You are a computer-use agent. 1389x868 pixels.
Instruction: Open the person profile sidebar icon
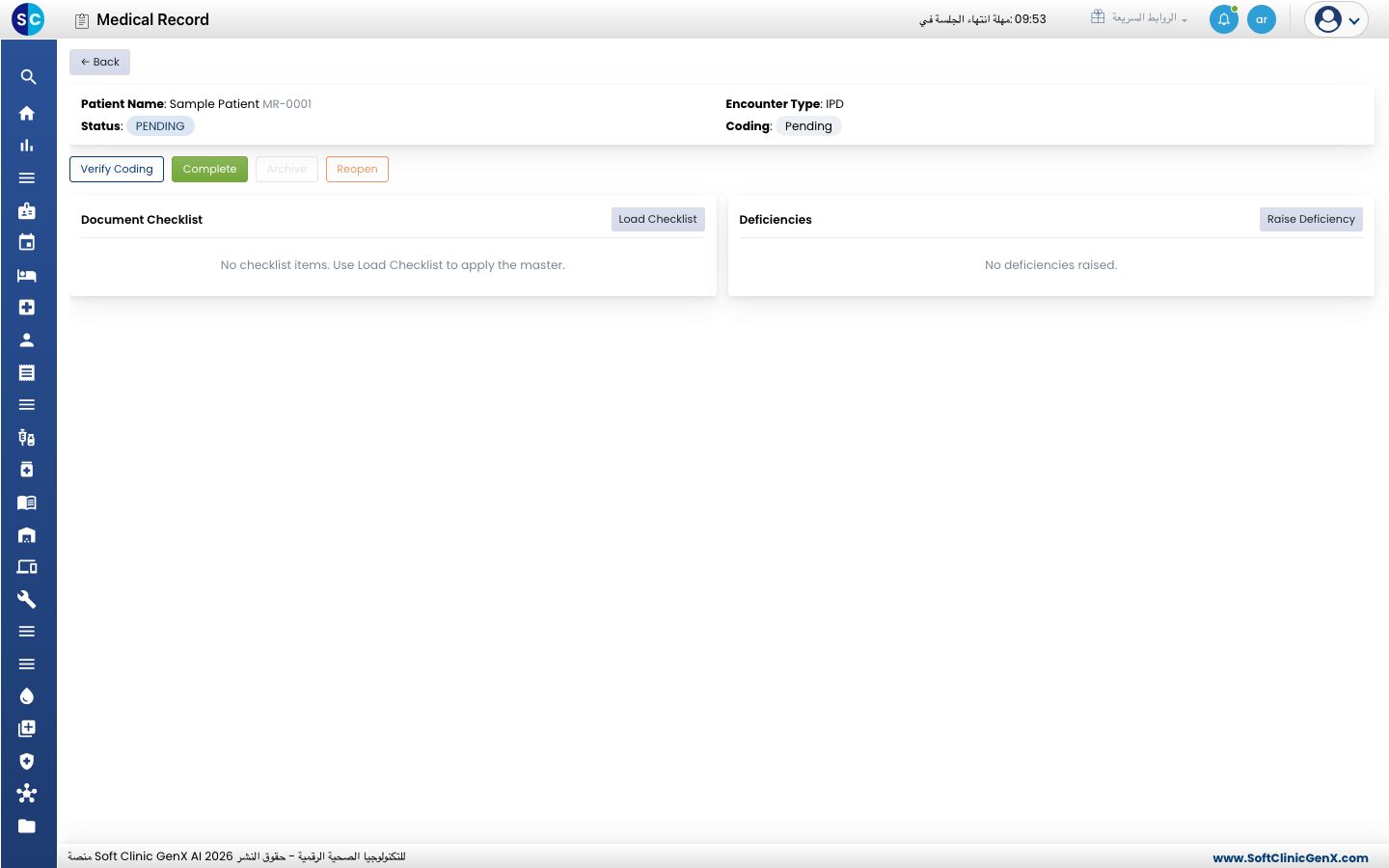(27, 340)
